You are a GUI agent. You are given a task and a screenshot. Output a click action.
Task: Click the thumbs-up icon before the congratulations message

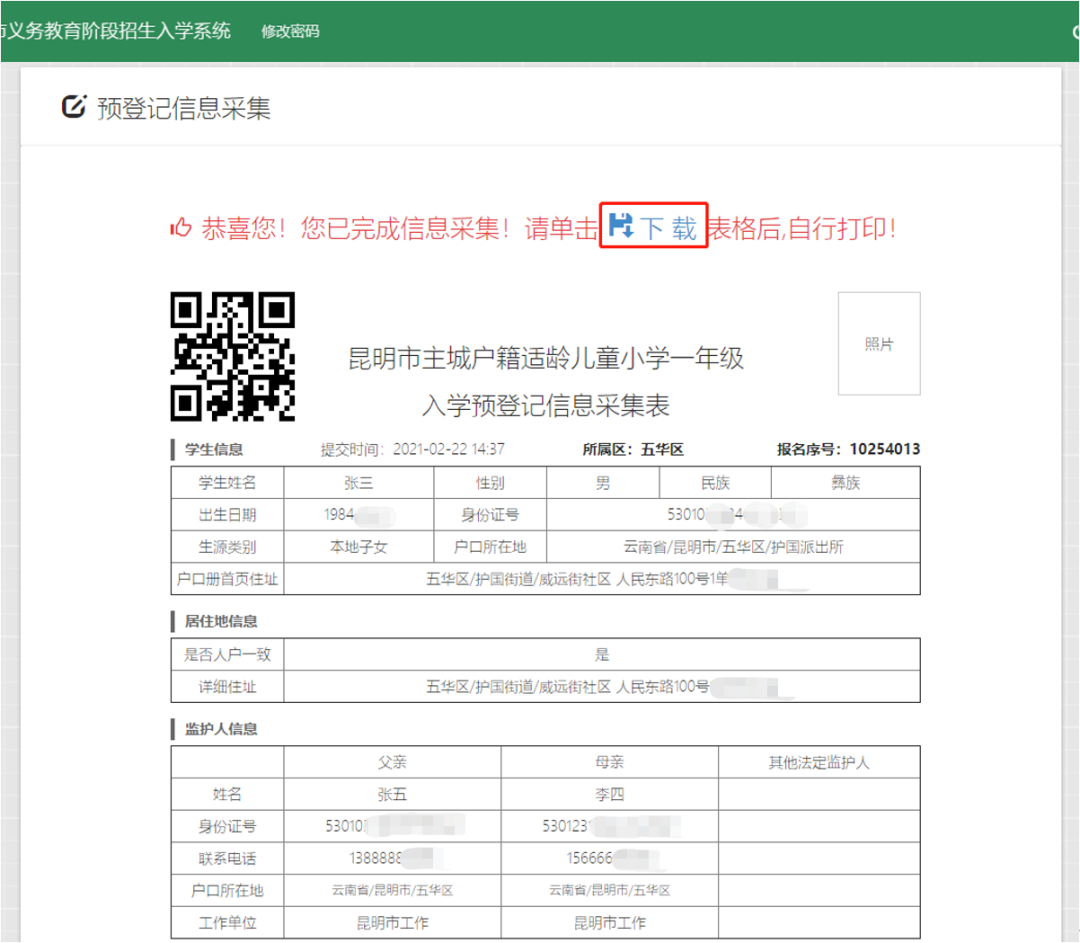click(182, 227)
